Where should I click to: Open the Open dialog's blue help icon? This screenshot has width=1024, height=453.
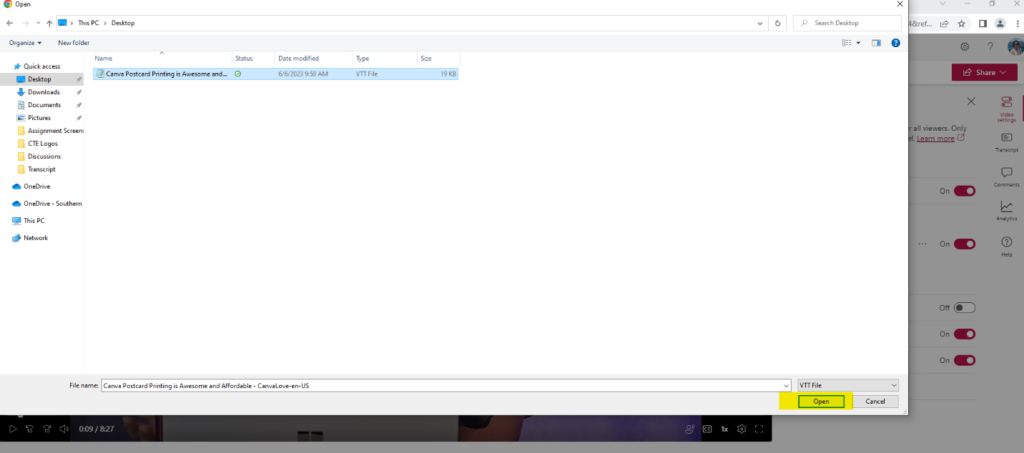(x=896, y=43)
